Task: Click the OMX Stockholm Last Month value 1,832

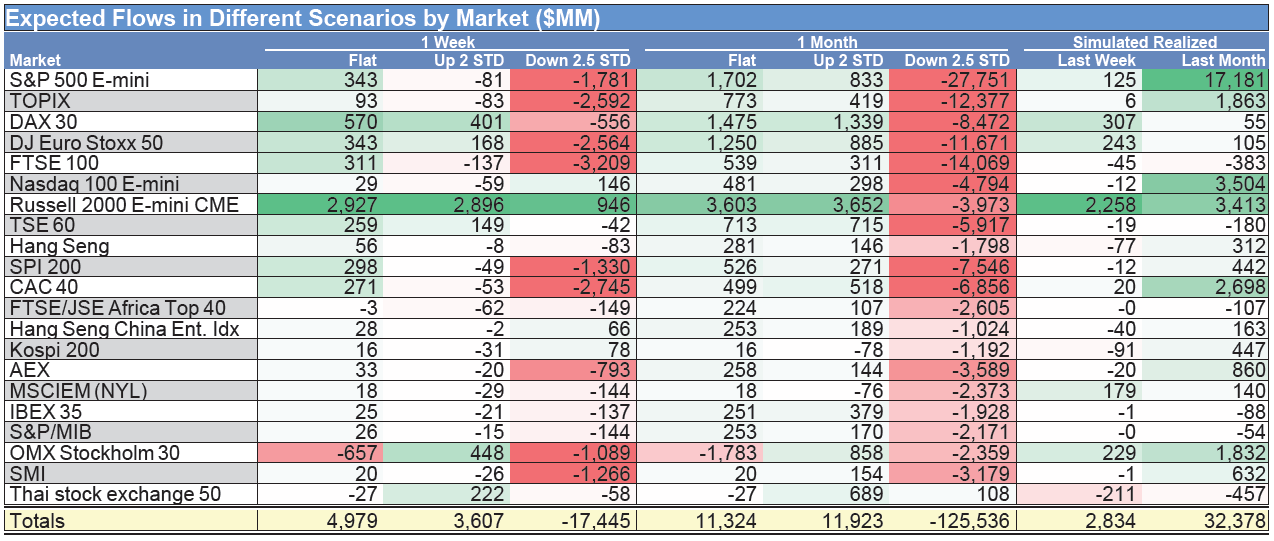Action: point(1239,452)
